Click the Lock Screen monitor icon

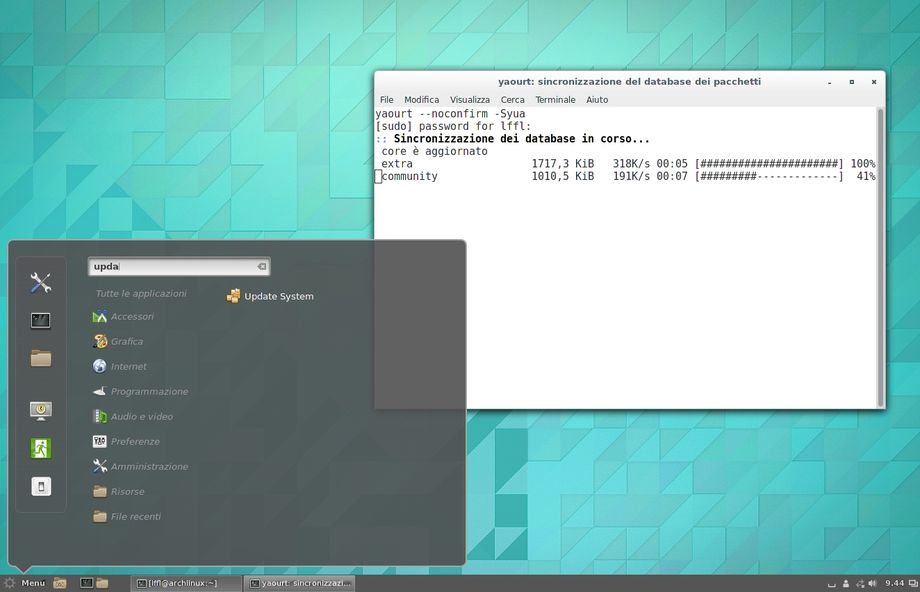click(x=40, y=410)
